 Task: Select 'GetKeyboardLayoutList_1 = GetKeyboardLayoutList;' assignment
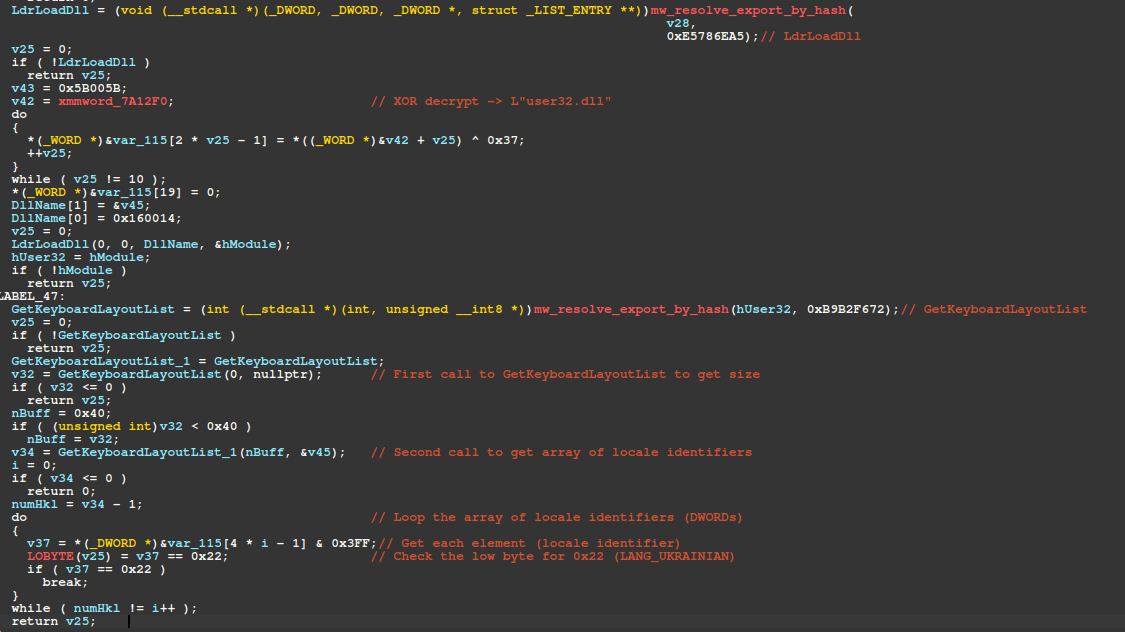197,361
